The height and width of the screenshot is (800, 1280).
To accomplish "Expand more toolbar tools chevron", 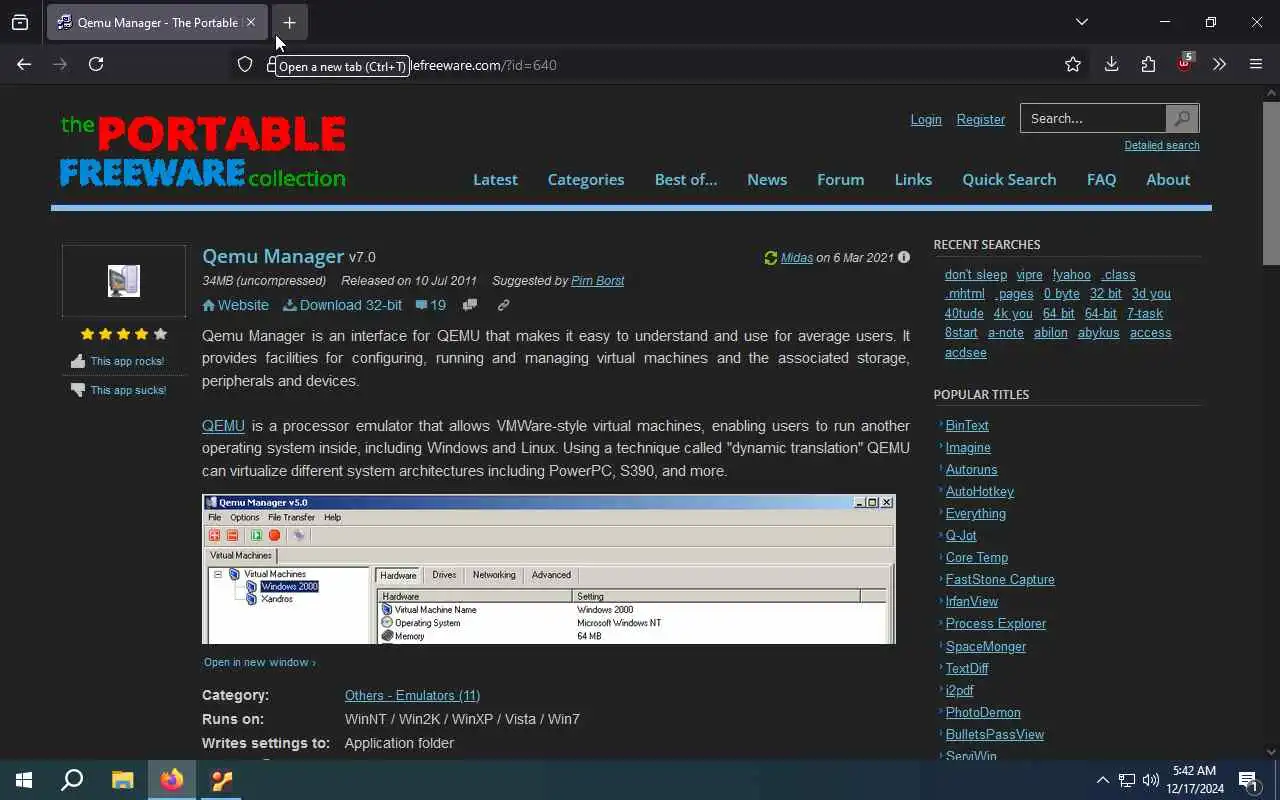I will click(1219, 64).
